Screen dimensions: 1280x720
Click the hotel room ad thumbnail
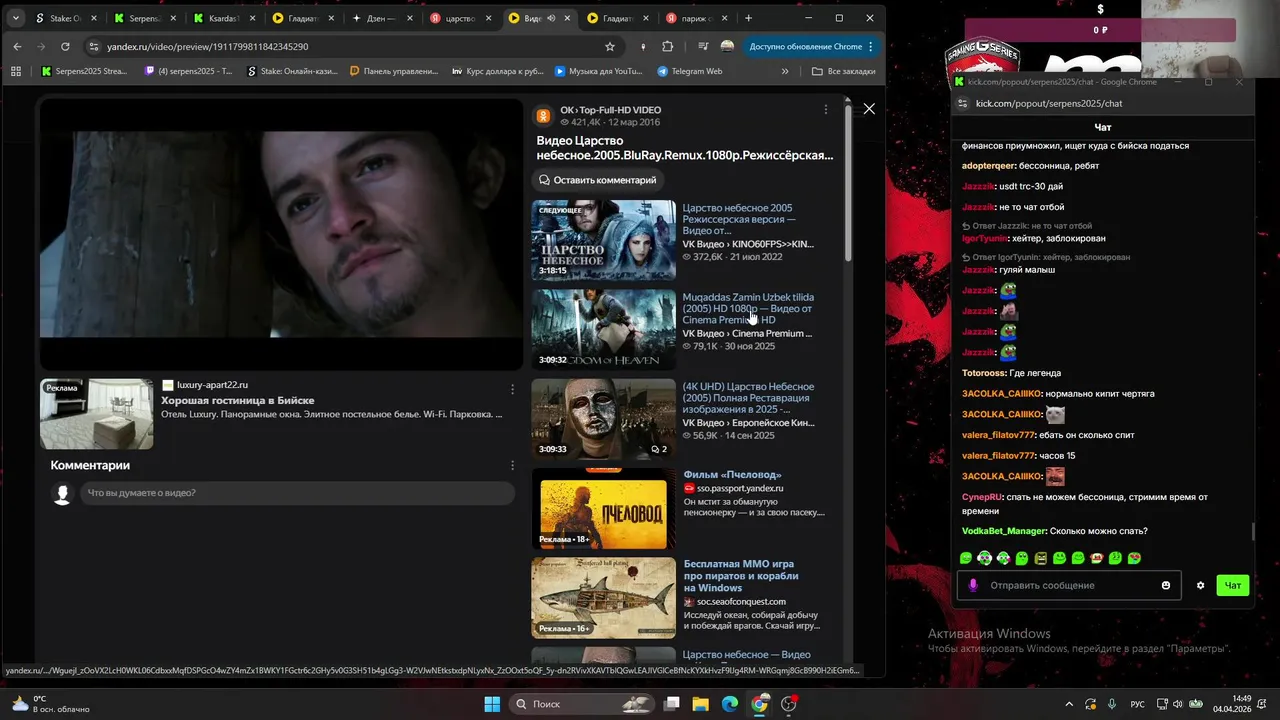(97, 414)
